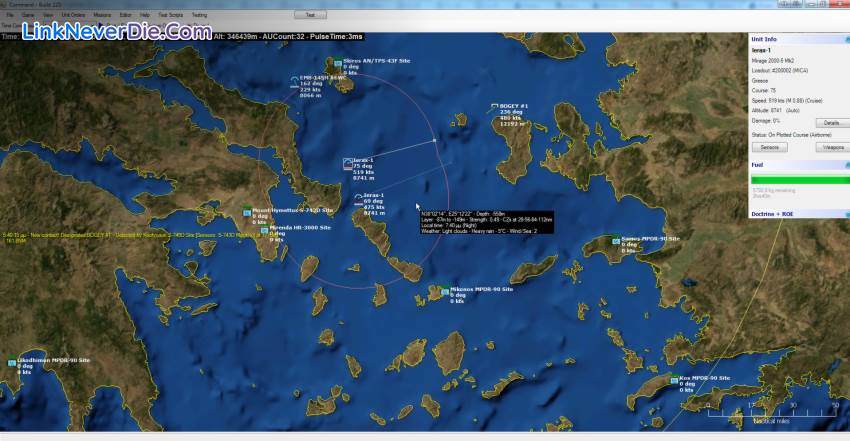Open the Help menu
The image size is (850, 441).
coord(145,15)
